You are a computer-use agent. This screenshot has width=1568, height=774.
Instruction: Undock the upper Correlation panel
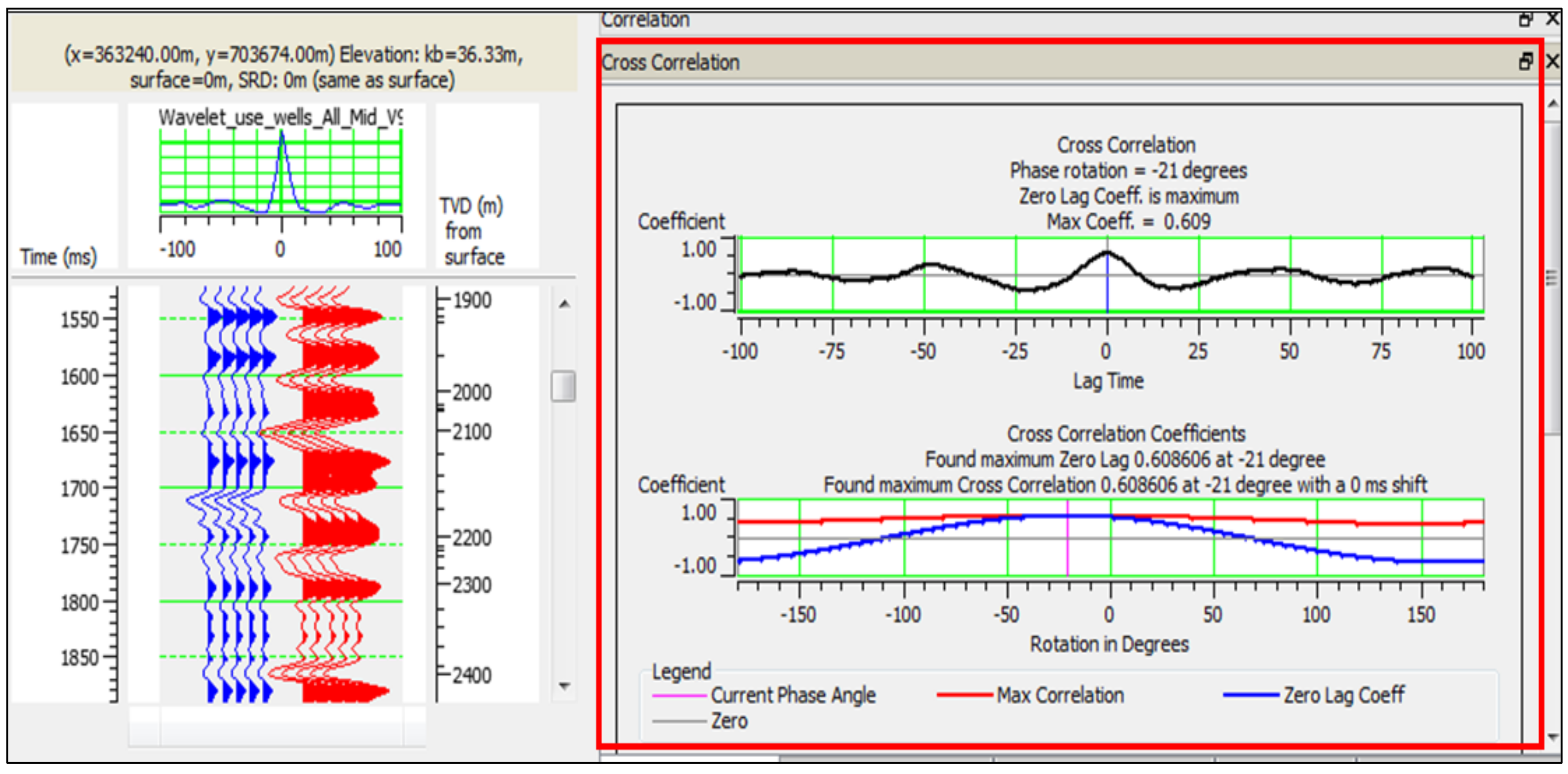pos(1525,19)
